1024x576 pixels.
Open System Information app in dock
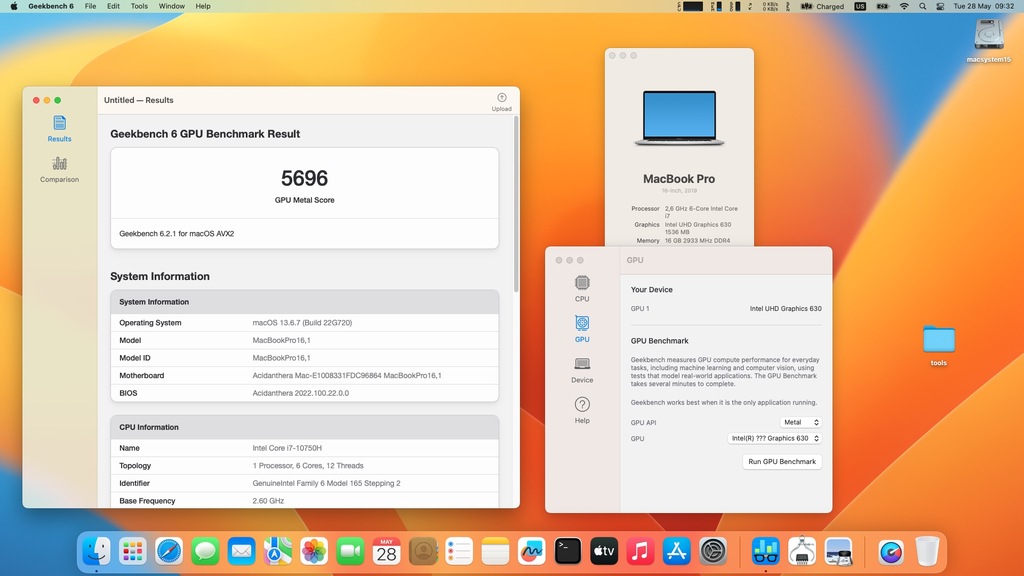pyautogui.click(x=802, y=552)
